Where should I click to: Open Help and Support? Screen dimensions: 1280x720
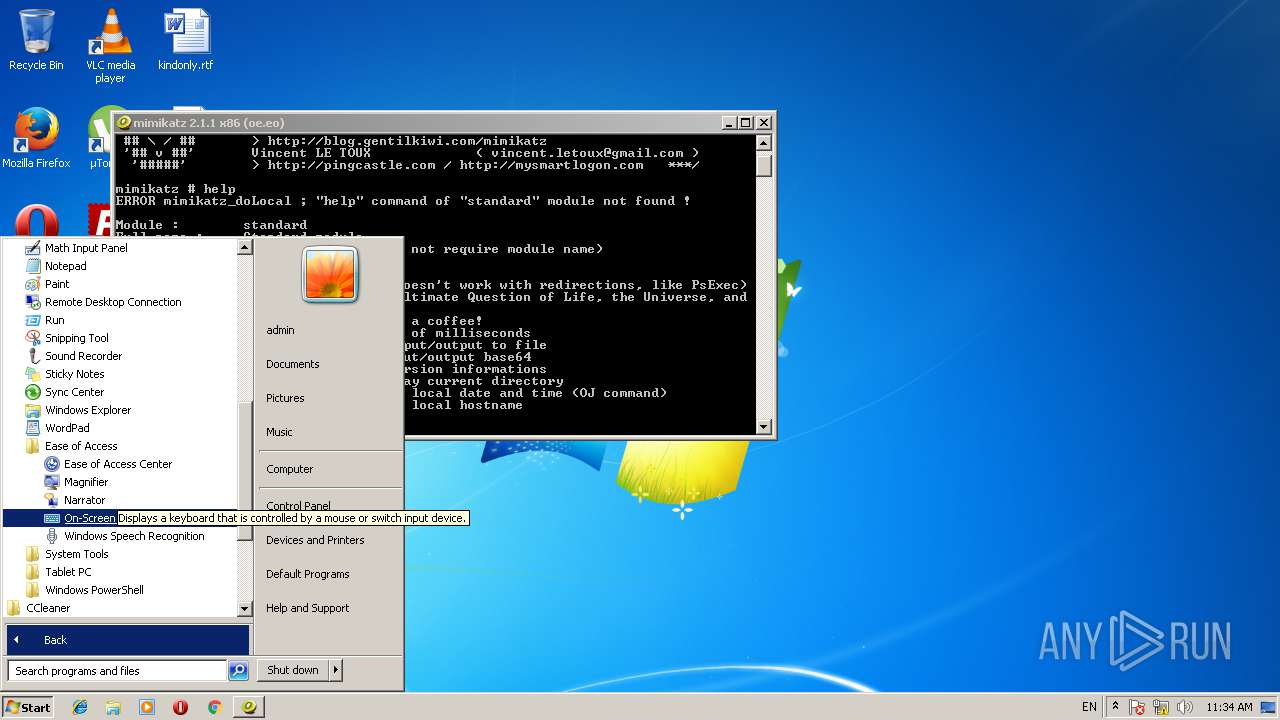click(307, 608)
